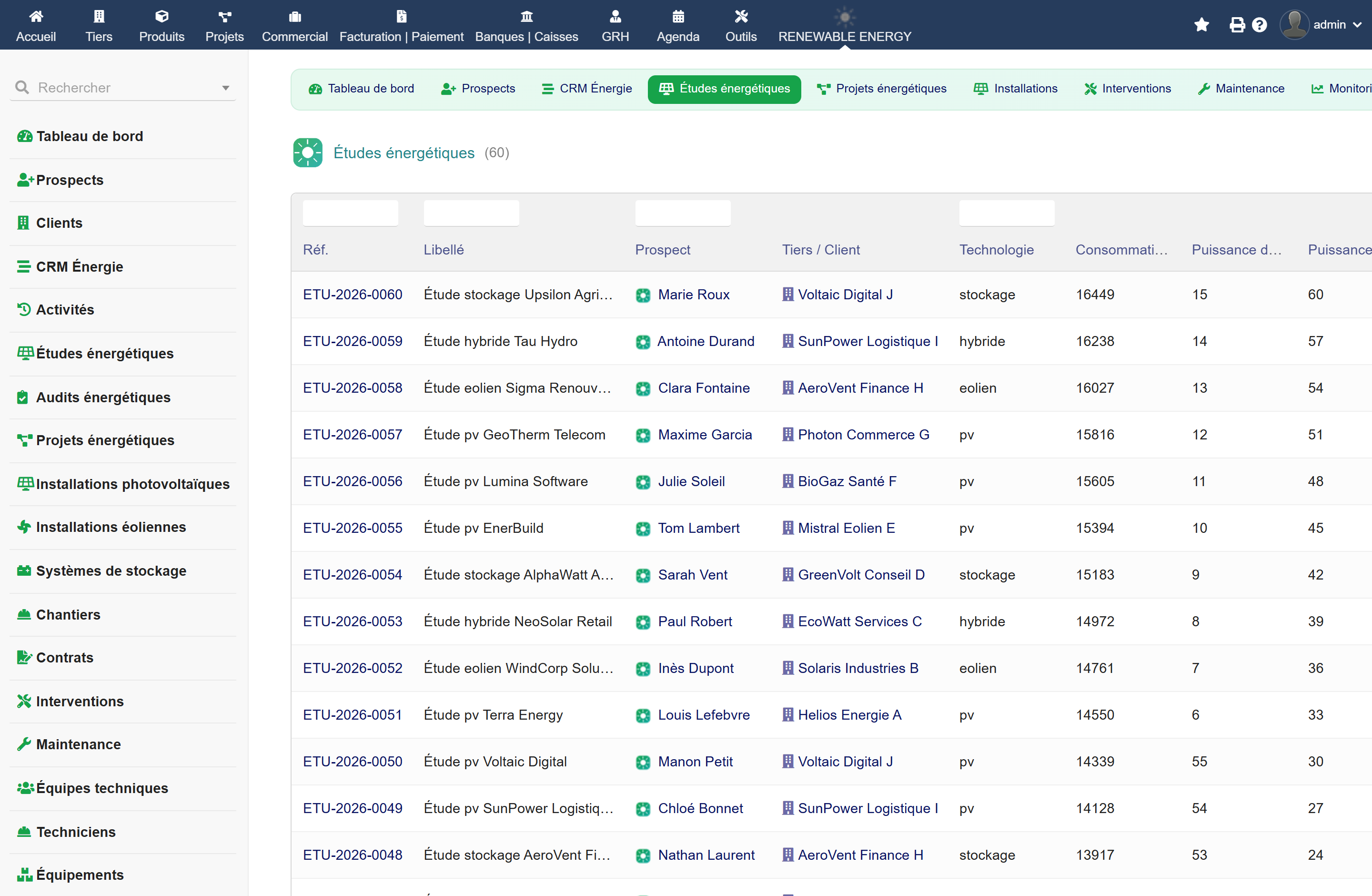The image size is (1372, 896).
Task: Click the label "Étude hybride Tau Hydro"
Action: click(500, 341)
